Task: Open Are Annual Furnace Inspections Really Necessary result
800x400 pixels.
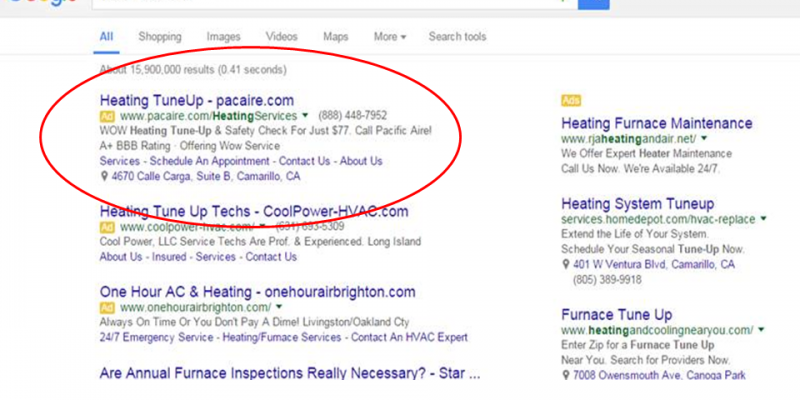Action: (290, 373)
